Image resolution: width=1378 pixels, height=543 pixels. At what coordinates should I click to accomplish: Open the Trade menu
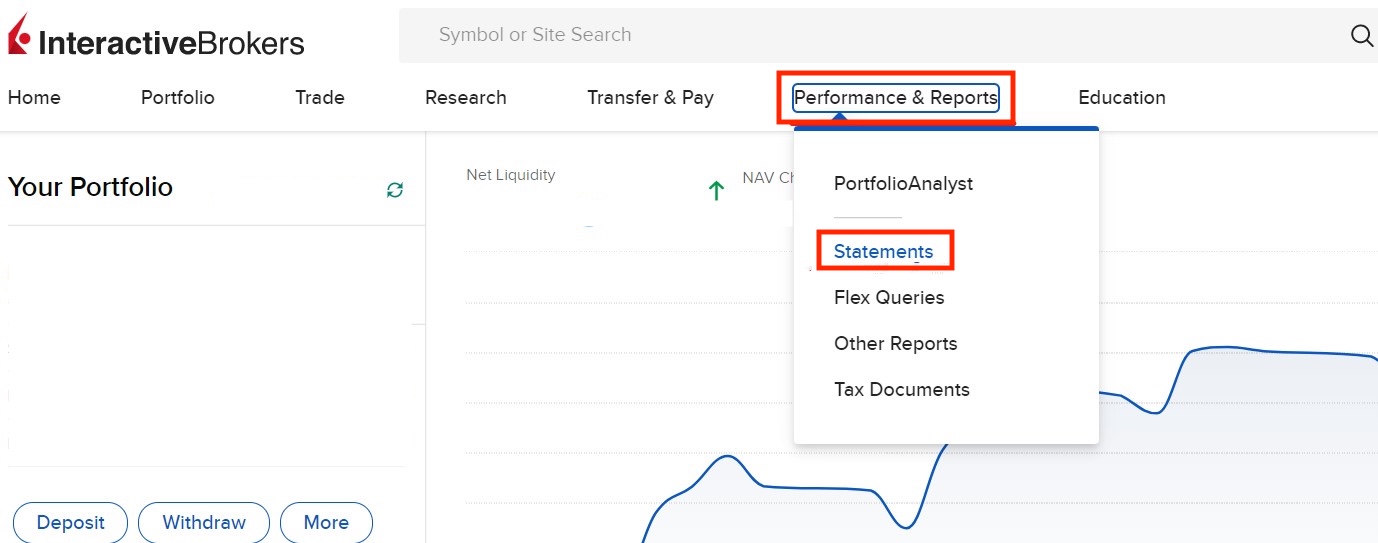click(320, 98)
